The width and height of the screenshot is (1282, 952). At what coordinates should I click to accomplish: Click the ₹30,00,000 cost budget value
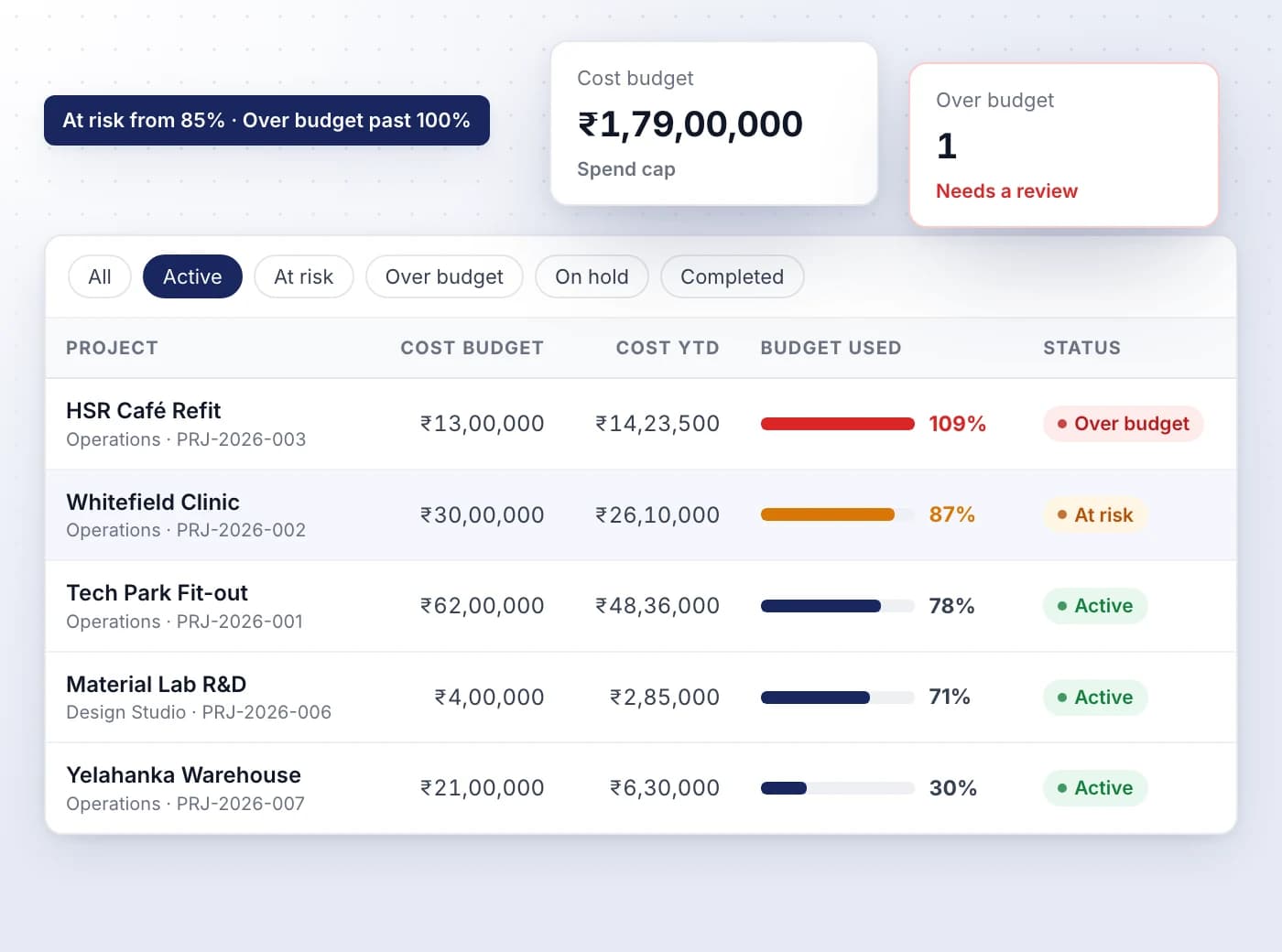click(x=483, y=514)
